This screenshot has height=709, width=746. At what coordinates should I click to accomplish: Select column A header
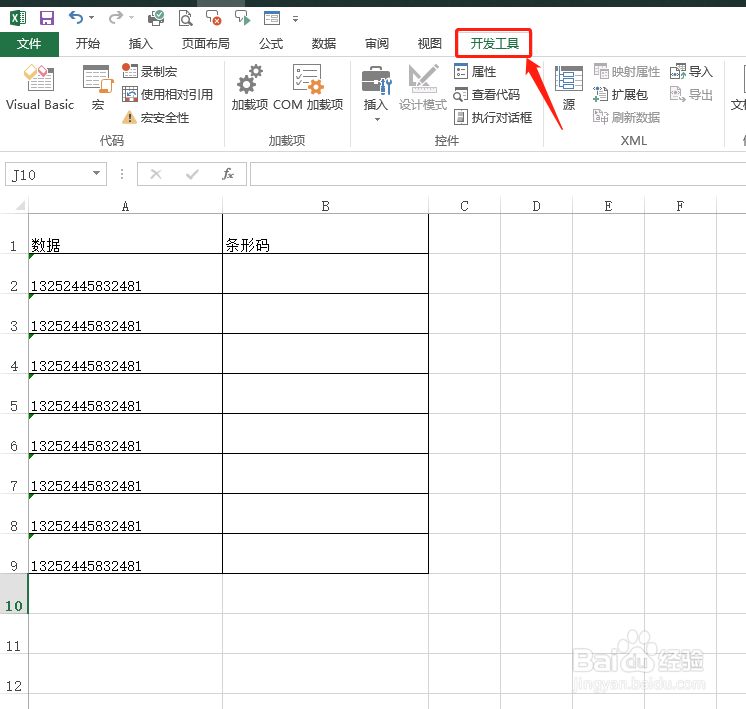[x=125, y=206]
